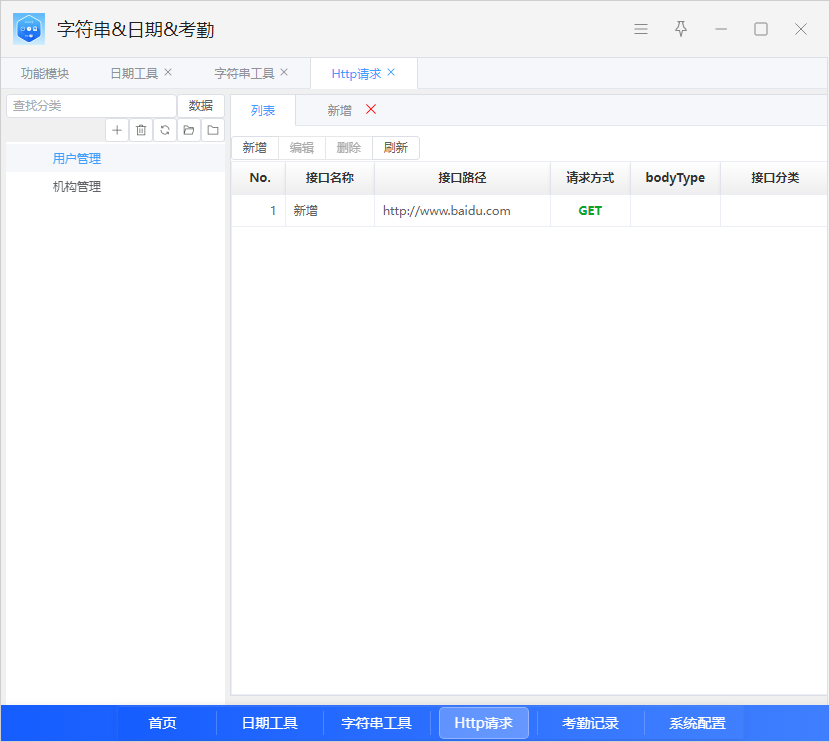Viewport: 830px width, 742px height.
Task: Switch to the 功能模块 tab
Action: 45,74
